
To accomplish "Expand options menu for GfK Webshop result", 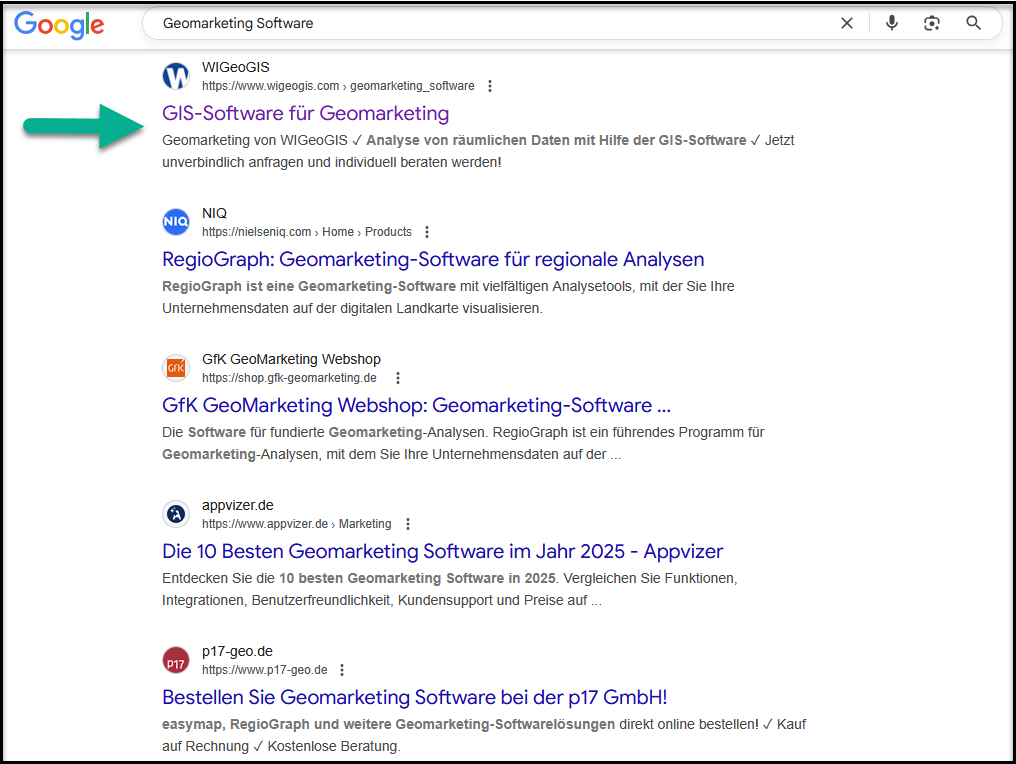I will pyautogui.click(x=398, y=378).
